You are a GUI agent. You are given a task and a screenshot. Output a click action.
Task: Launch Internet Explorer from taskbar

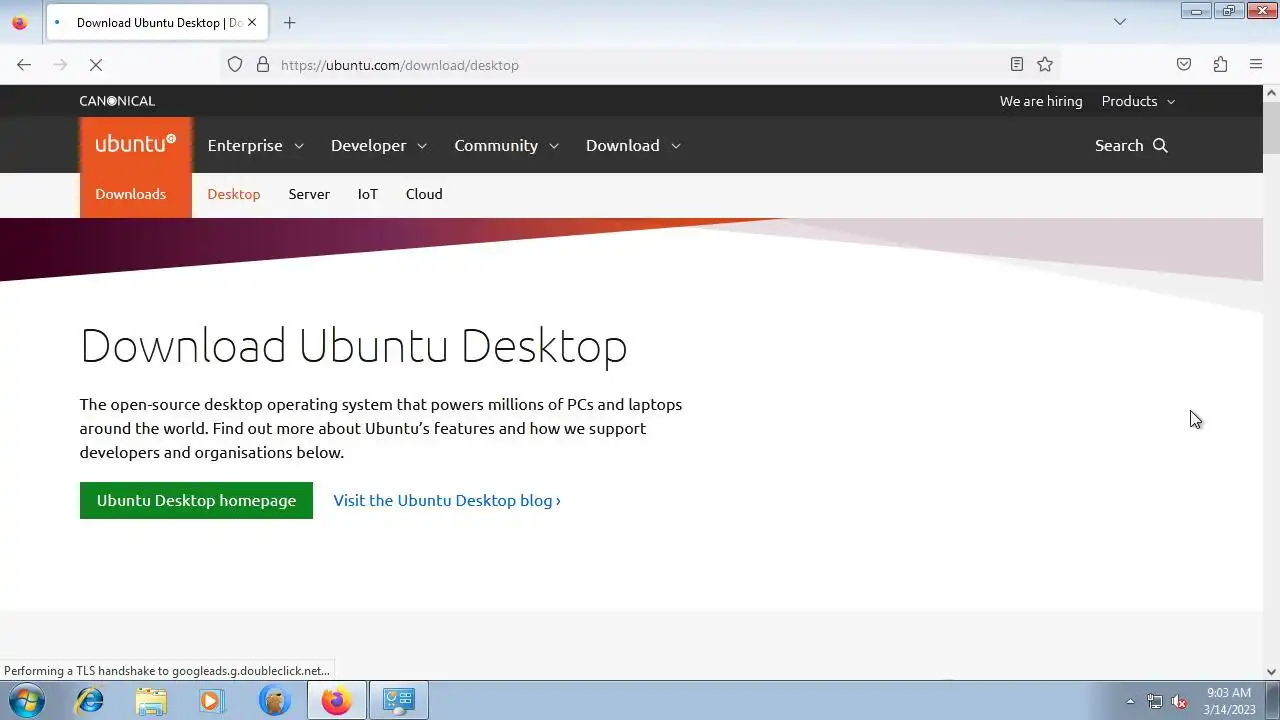[90, 701]
